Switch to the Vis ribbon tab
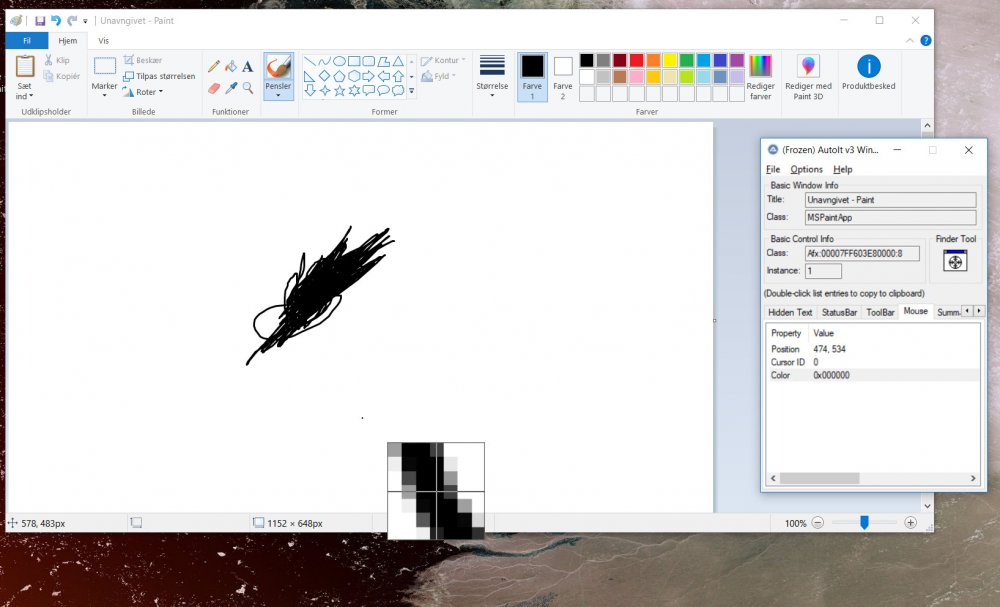 click(x=103, y=41)
